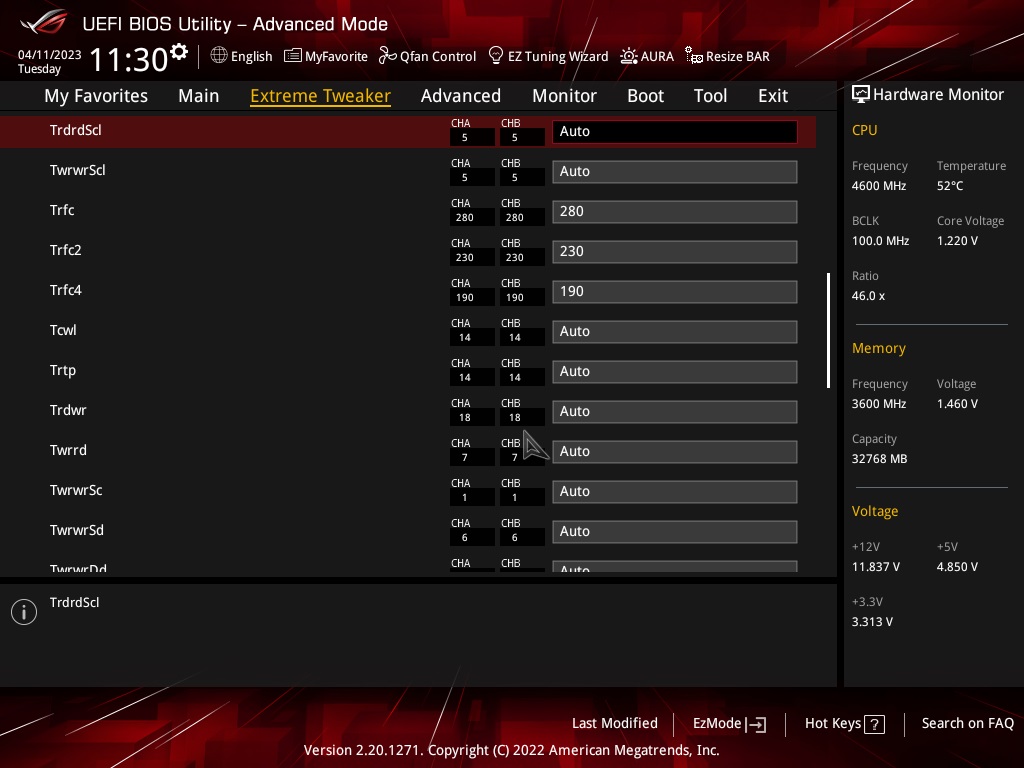Click the info icon beside TrdrdScl description
This screenshot has height=768, width=1024.
(x=24, y=612)
